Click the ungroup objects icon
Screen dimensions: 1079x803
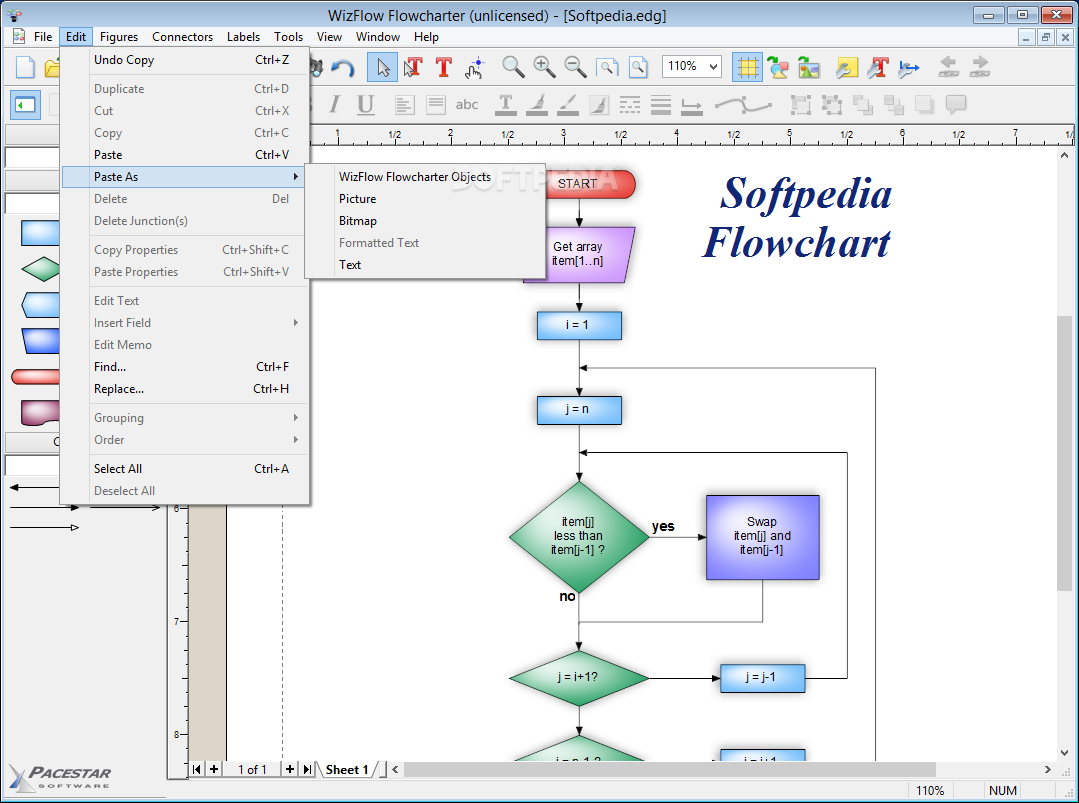click(x=831, y=105)
